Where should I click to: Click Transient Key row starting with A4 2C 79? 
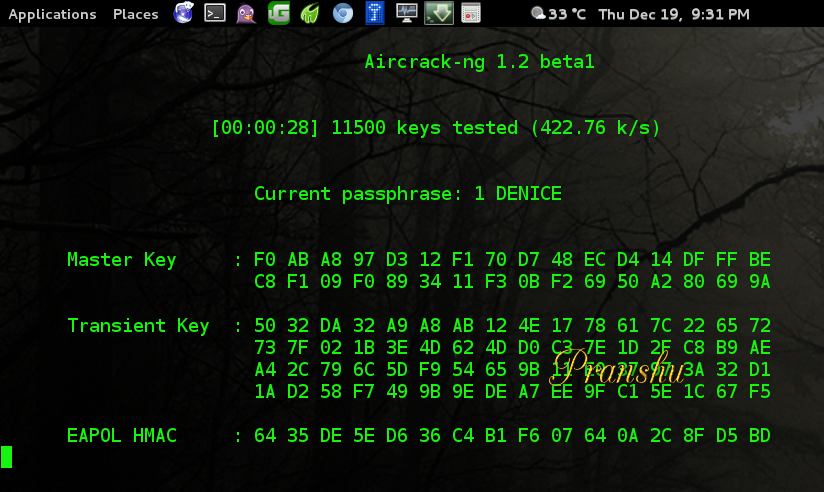point(512,370)
